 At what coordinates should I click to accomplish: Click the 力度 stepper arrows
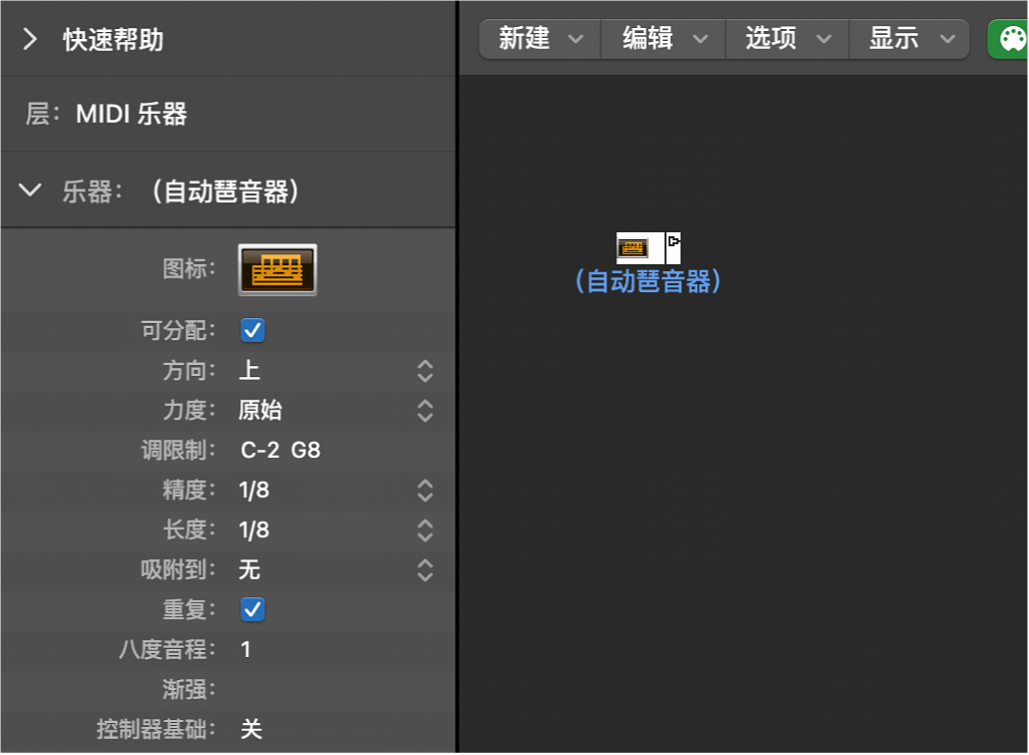point(424,411)
